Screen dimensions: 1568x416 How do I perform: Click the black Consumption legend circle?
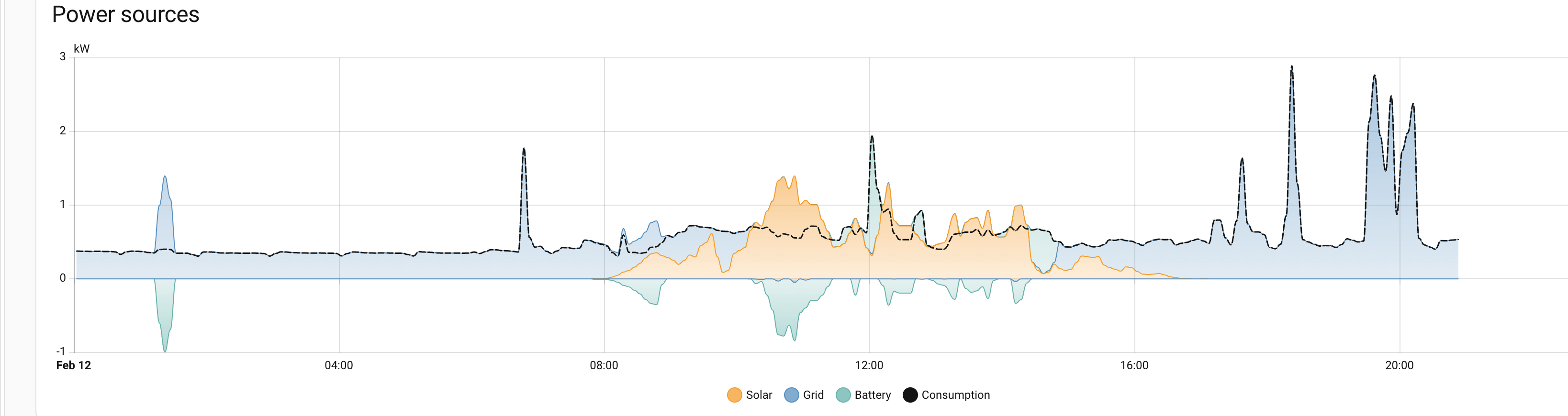[x=910, y=395]
